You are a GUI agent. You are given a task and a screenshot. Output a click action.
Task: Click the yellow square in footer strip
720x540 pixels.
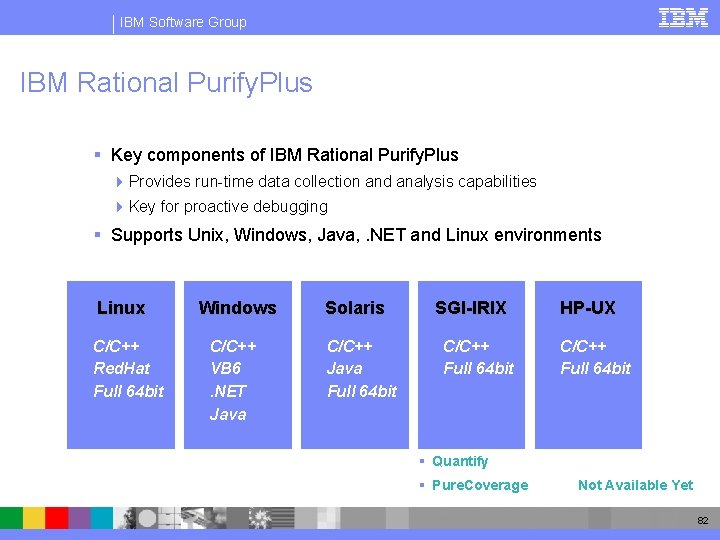[x=34, y=518]
